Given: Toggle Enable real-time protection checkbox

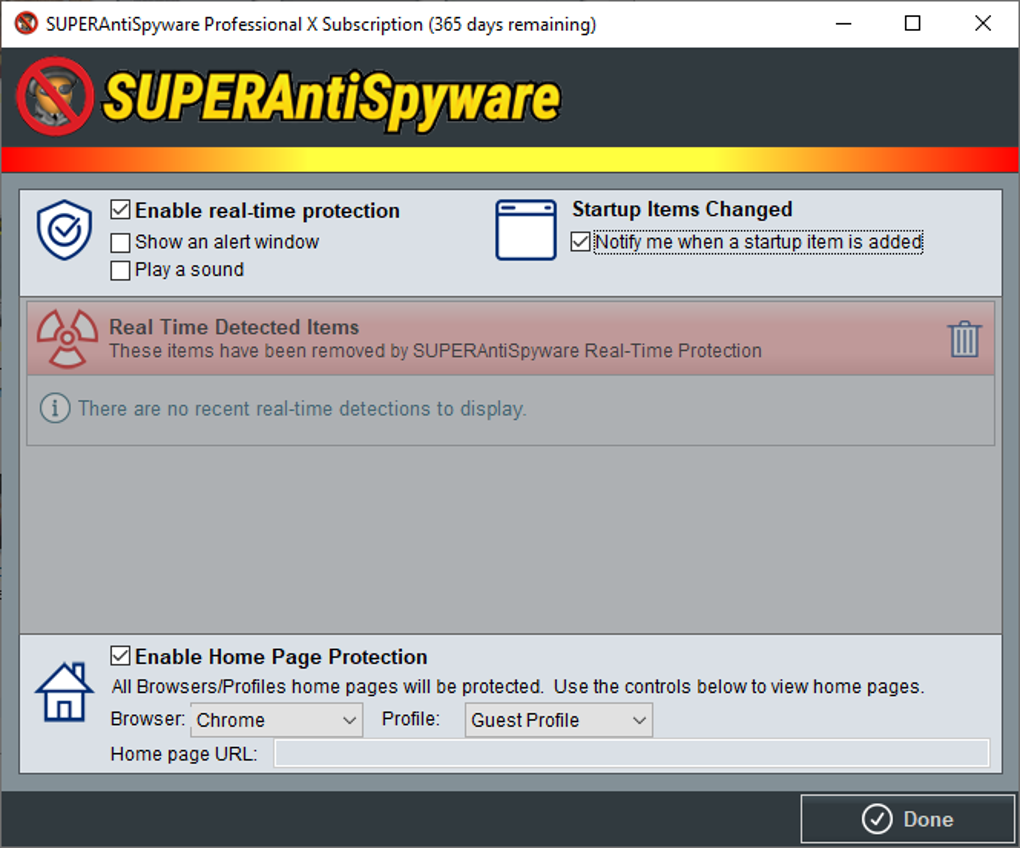Looking at the screenshot, I should [x=120, y=210].
